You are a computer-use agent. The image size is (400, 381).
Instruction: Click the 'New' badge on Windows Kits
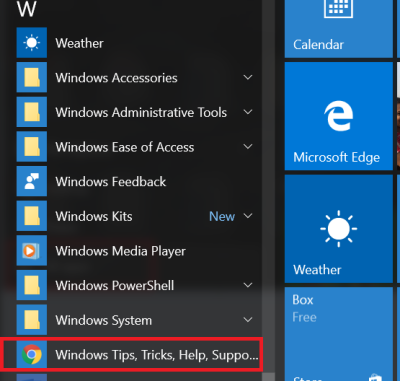(222, 217)
